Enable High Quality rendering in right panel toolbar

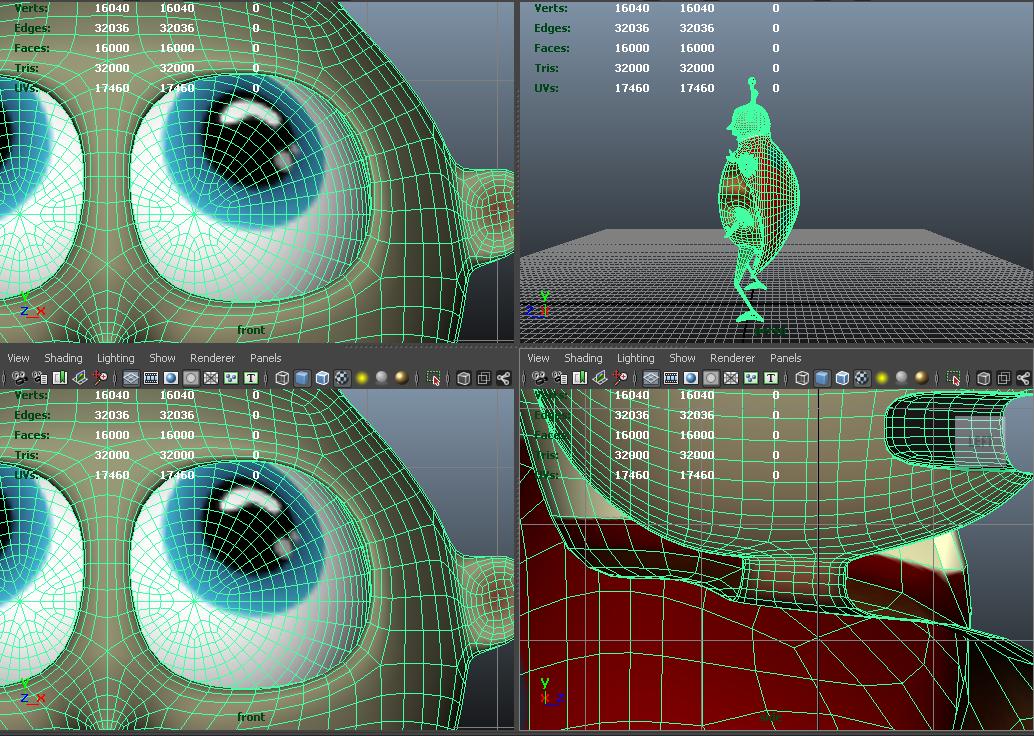tap(921, 378)
